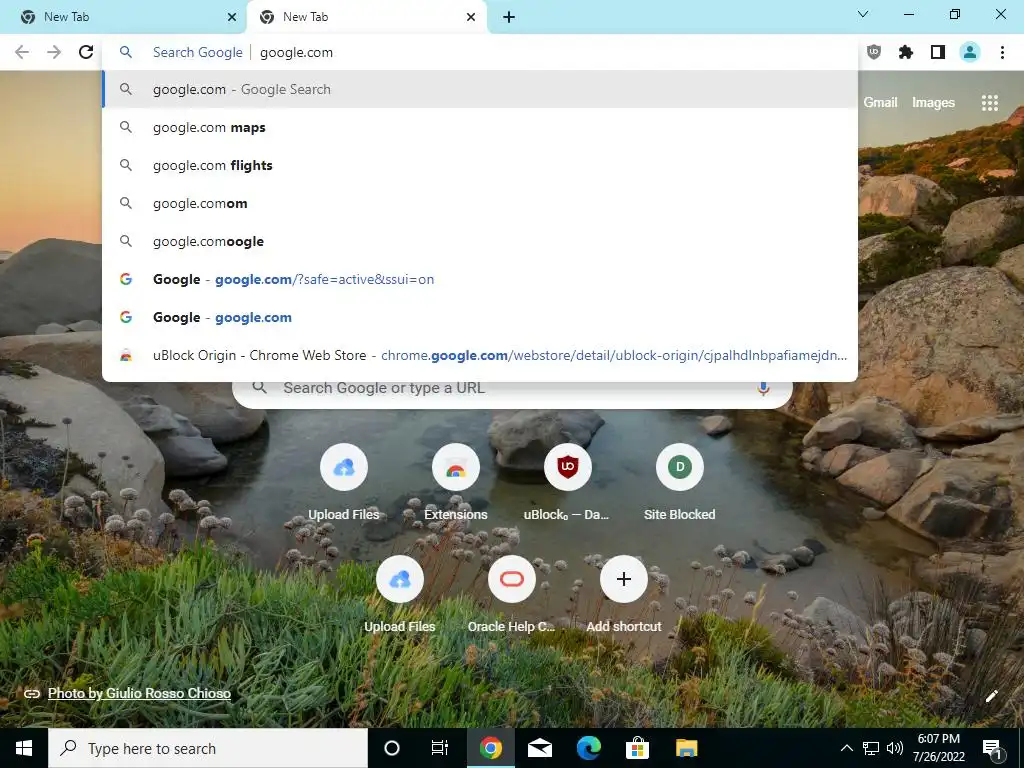Expand the tab search chevron
Screen dimensions: 1024x768
click(863, 14)
